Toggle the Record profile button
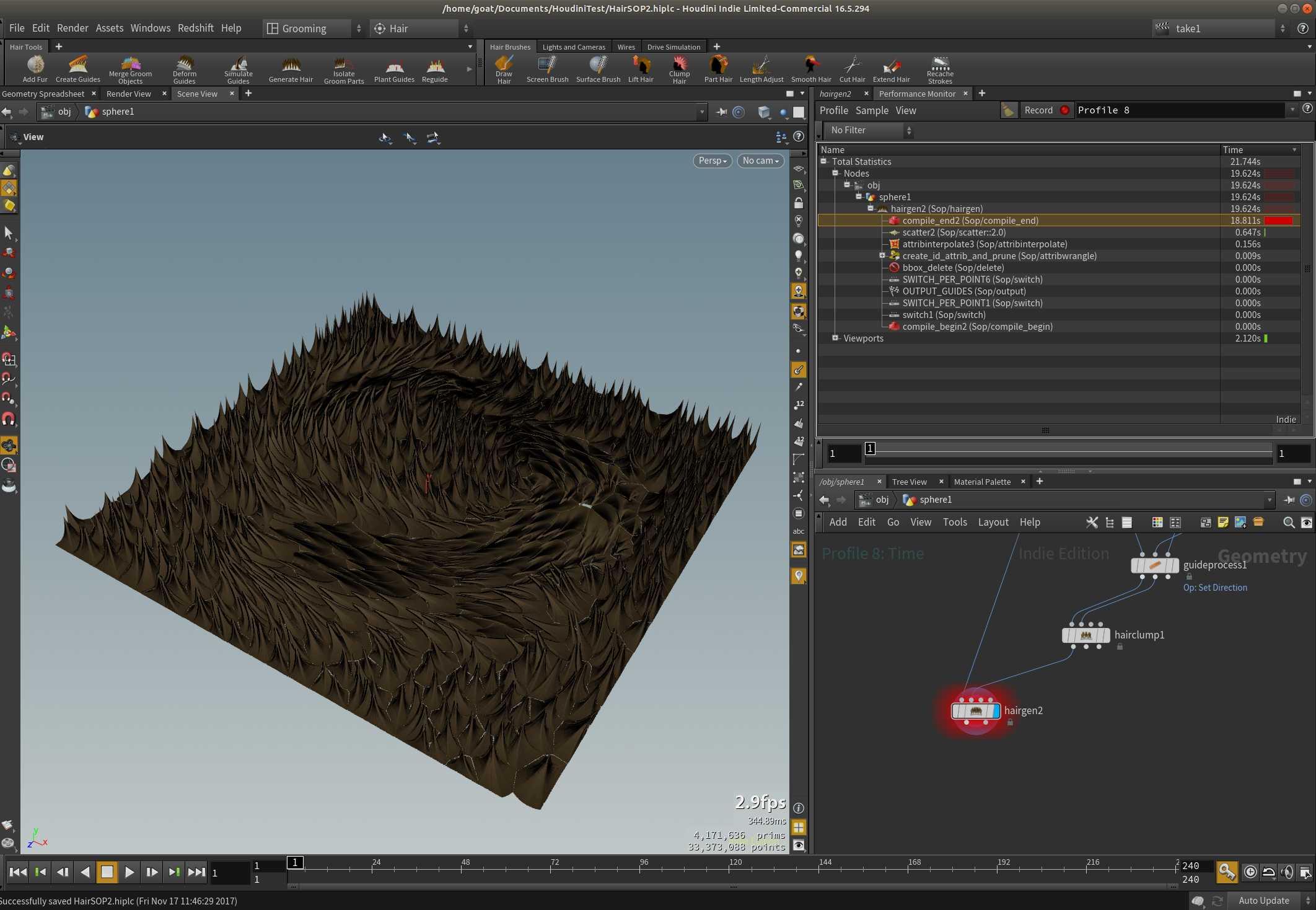This screenshot has width=1316, height=910. pyautogui.click(x=1046, y=110)
